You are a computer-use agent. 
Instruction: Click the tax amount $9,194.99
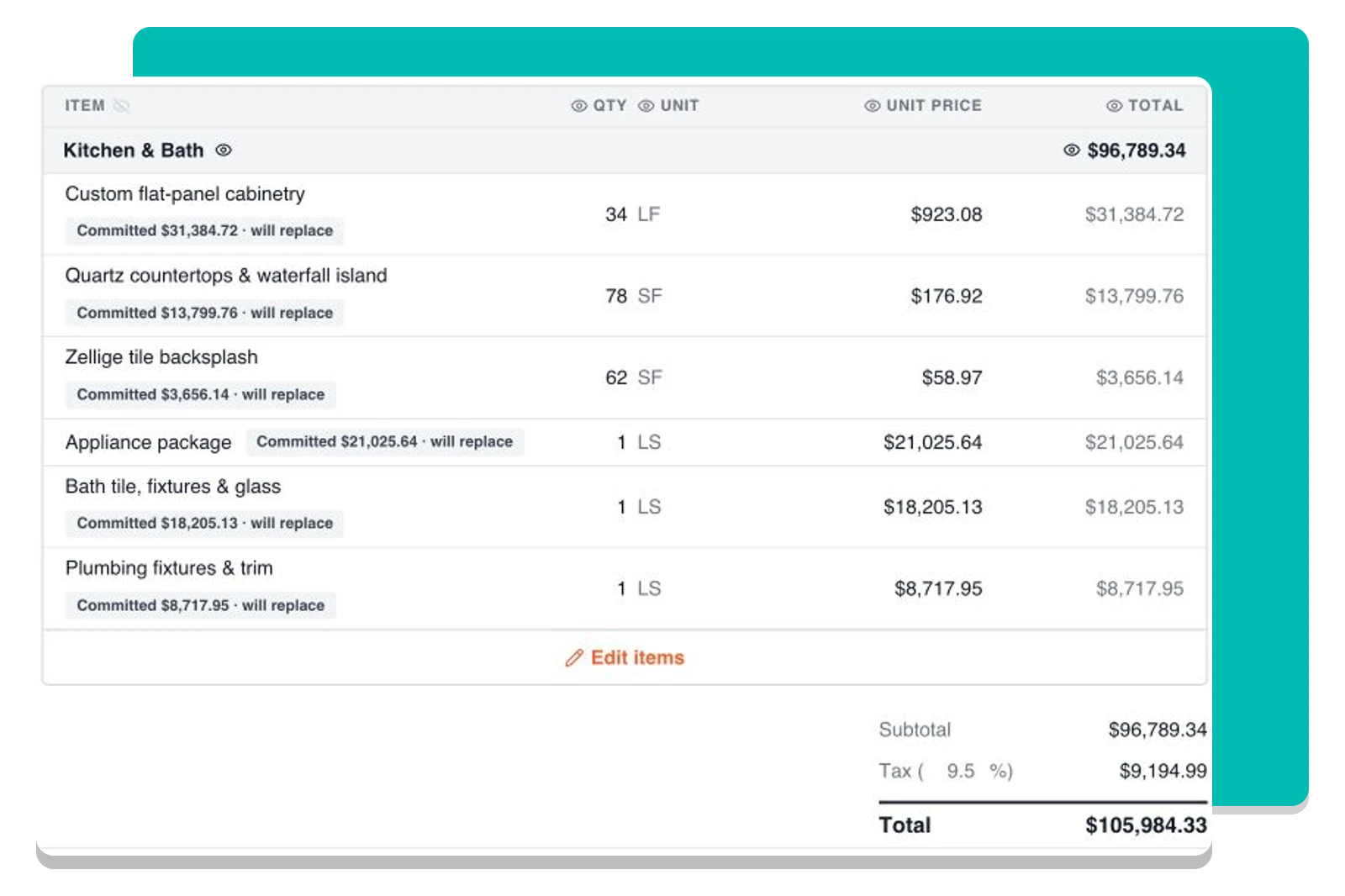point(1163,771)
